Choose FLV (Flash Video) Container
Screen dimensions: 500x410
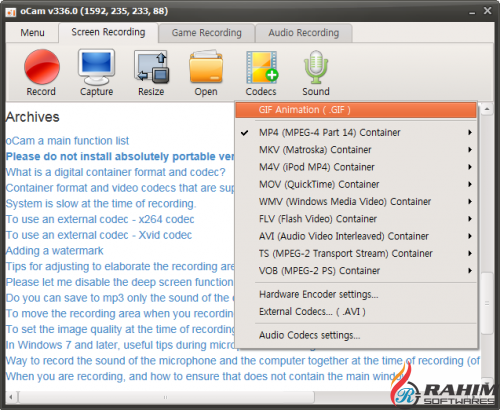pos(356,219)
